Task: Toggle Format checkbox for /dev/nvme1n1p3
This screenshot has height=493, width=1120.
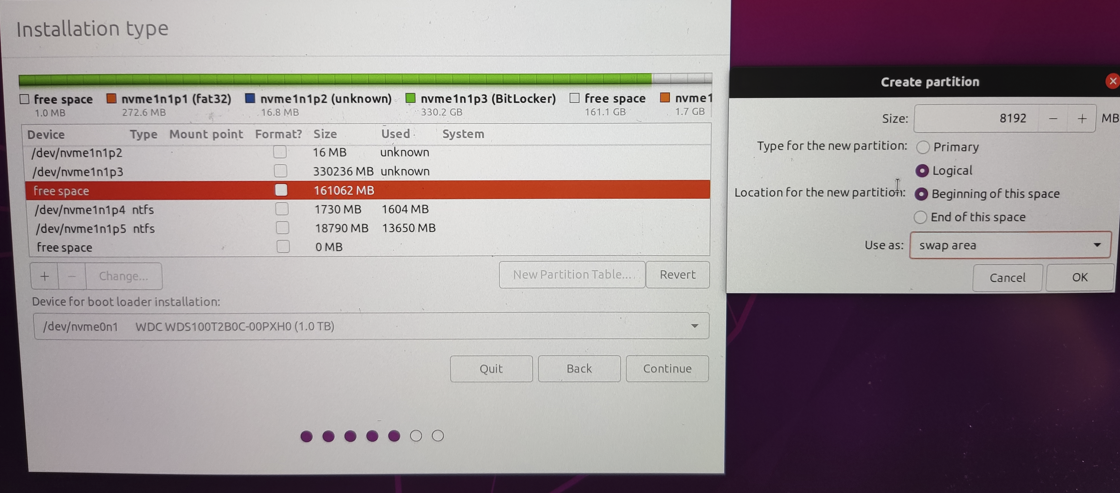Action: [281, 171]
